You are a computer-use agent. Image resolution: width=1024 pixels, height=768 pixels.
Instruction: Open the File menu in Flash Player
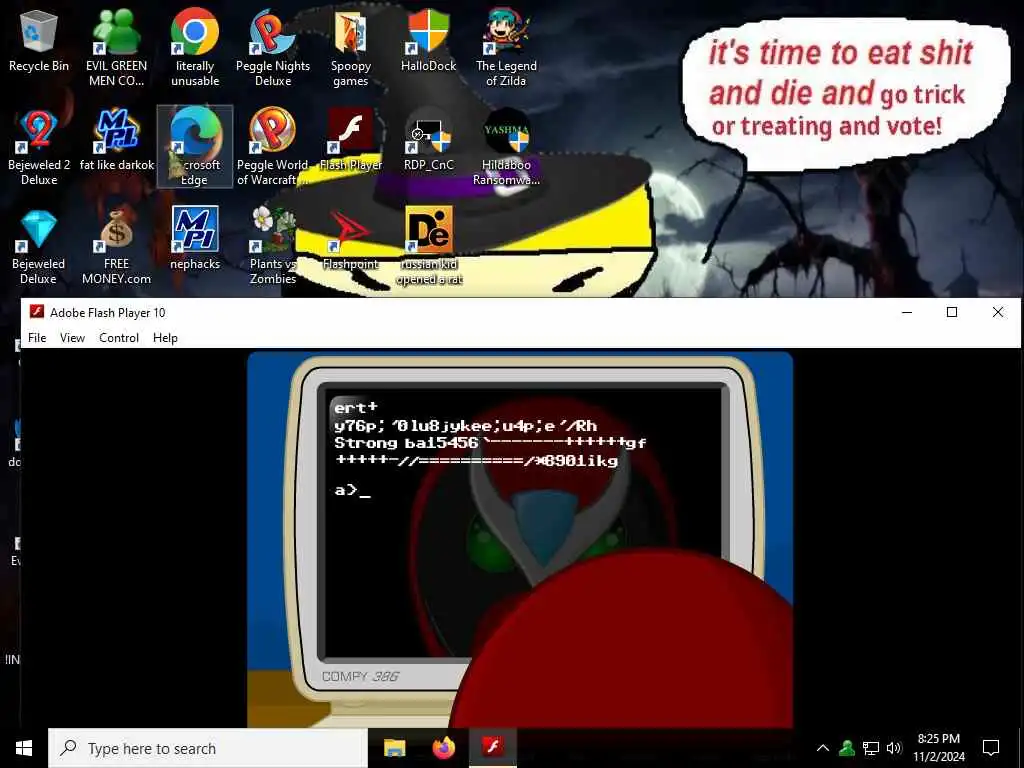[37, 338]
